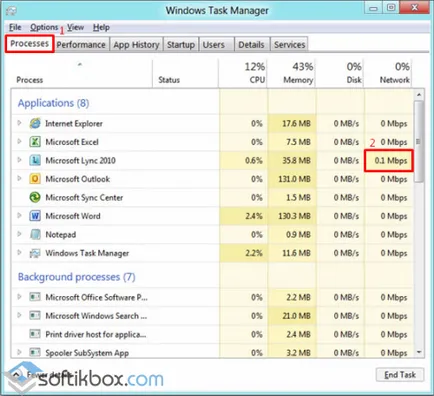Select the Print driver host row name
Image resolution: width=434 pixels, height=396 pixels.
[96, 334]
